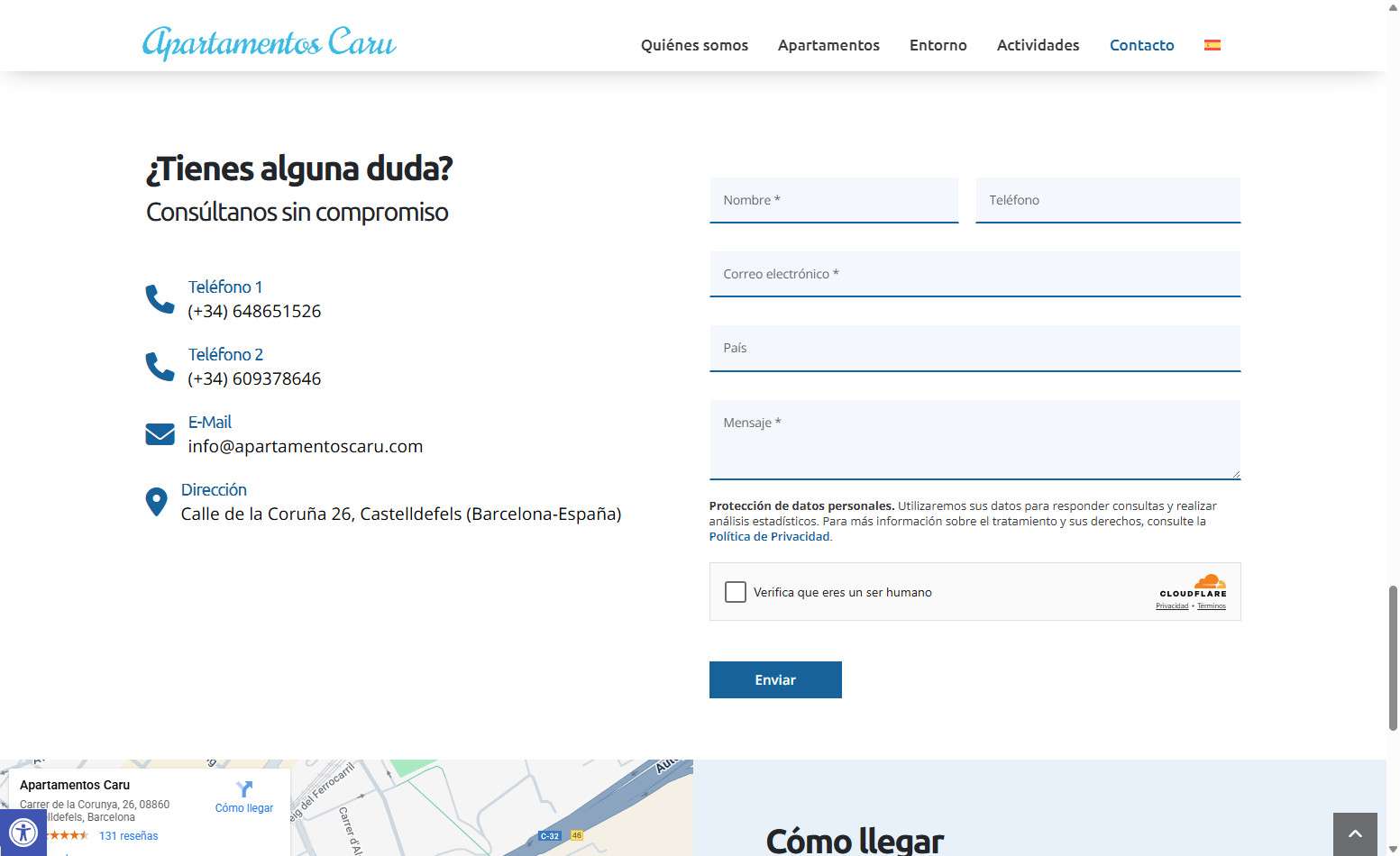This screenshot has height=856, width=1400.
Task: Open the Spanish flag language selector
Action: (x=1212, y=45)
